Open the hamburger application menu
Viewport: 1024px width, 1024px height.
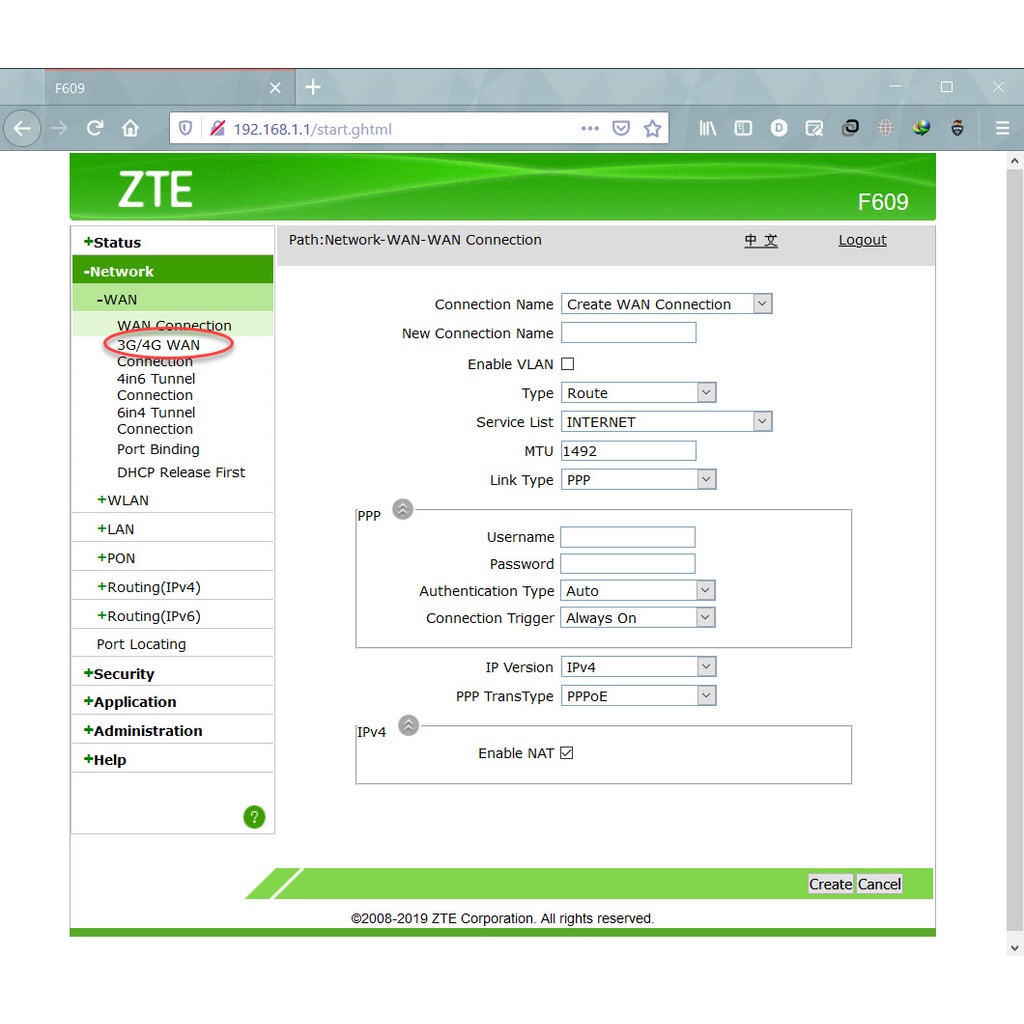(1002, 128)
